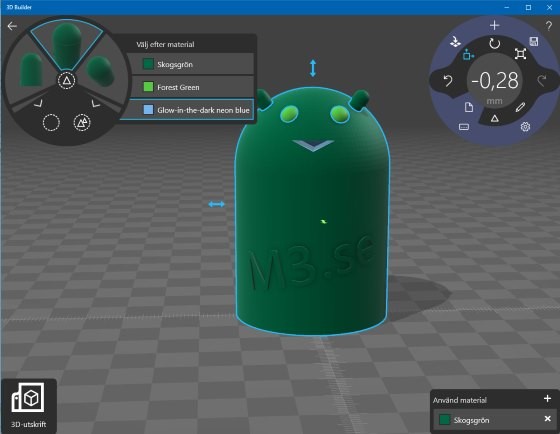This screenshot has height=434, width=560.
Task: Click the vertical move arrow handle above model
Action: pyautogui.click(x=313, y=68)
